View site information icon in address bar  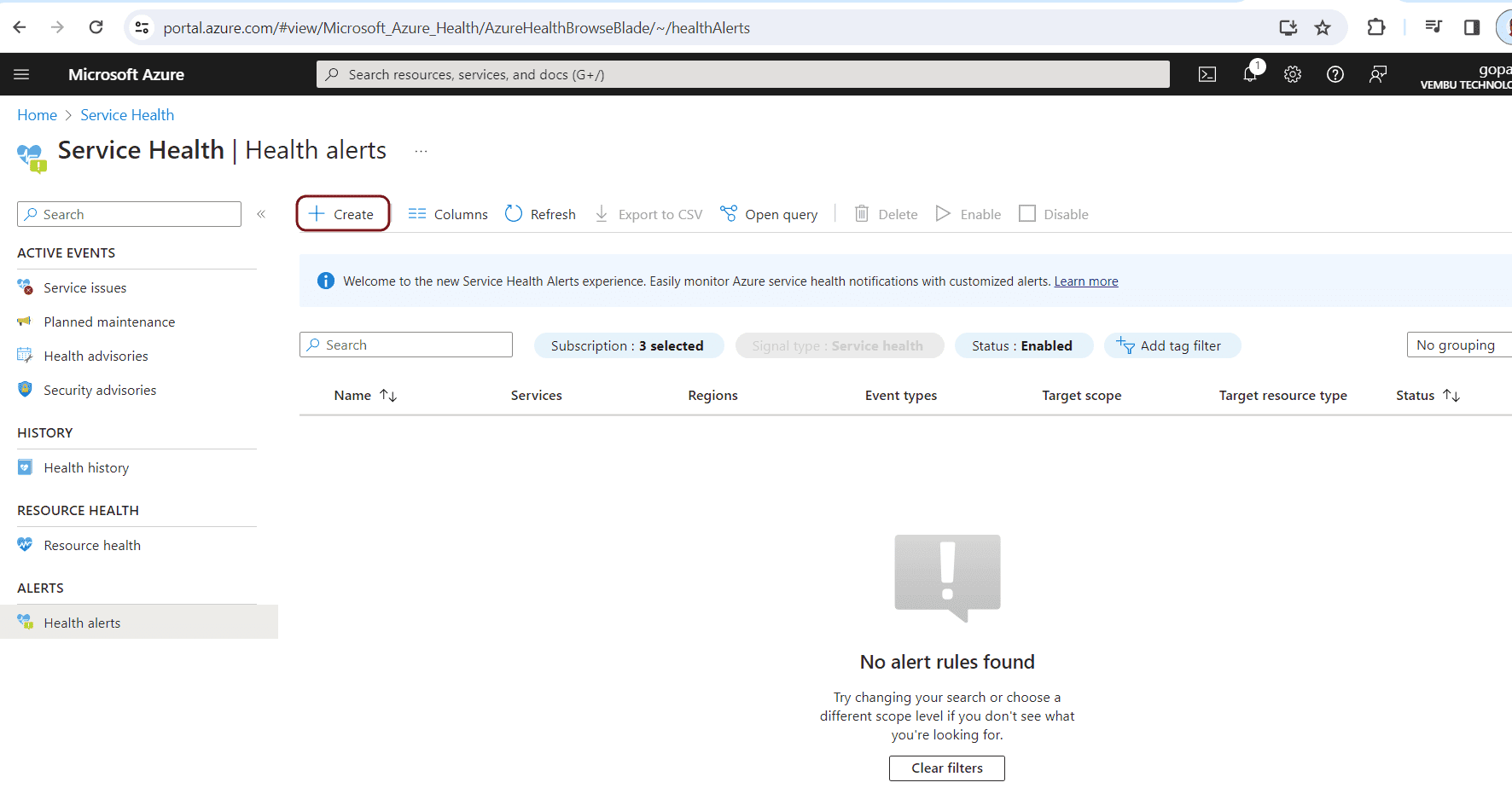tap(142, 27)
